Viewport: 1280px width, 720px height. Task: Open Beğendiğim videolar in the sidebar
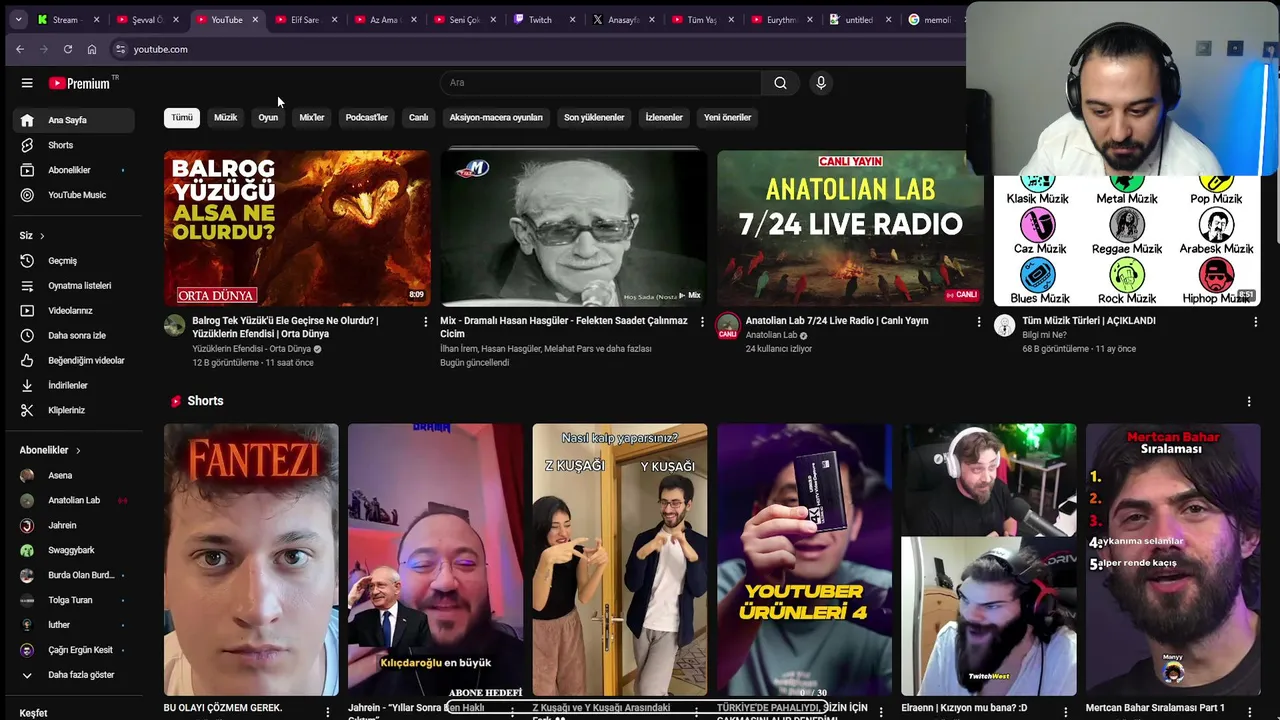pyautogui.click(x=74, y=361)
